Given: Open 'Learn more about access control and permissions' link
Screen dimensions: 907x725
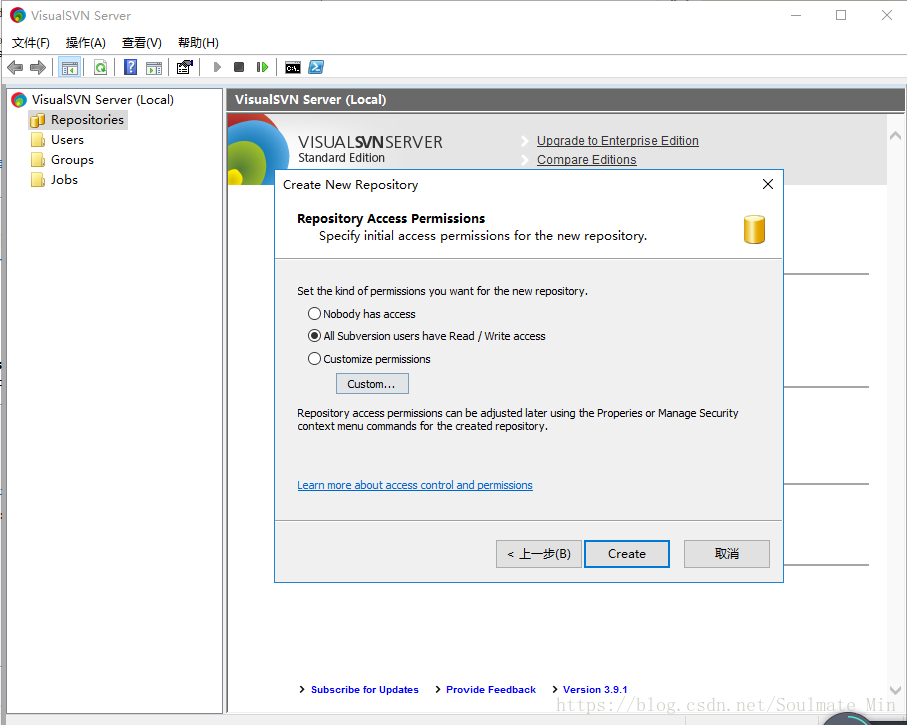Looking at the screenshot, I should coord(415,485).
